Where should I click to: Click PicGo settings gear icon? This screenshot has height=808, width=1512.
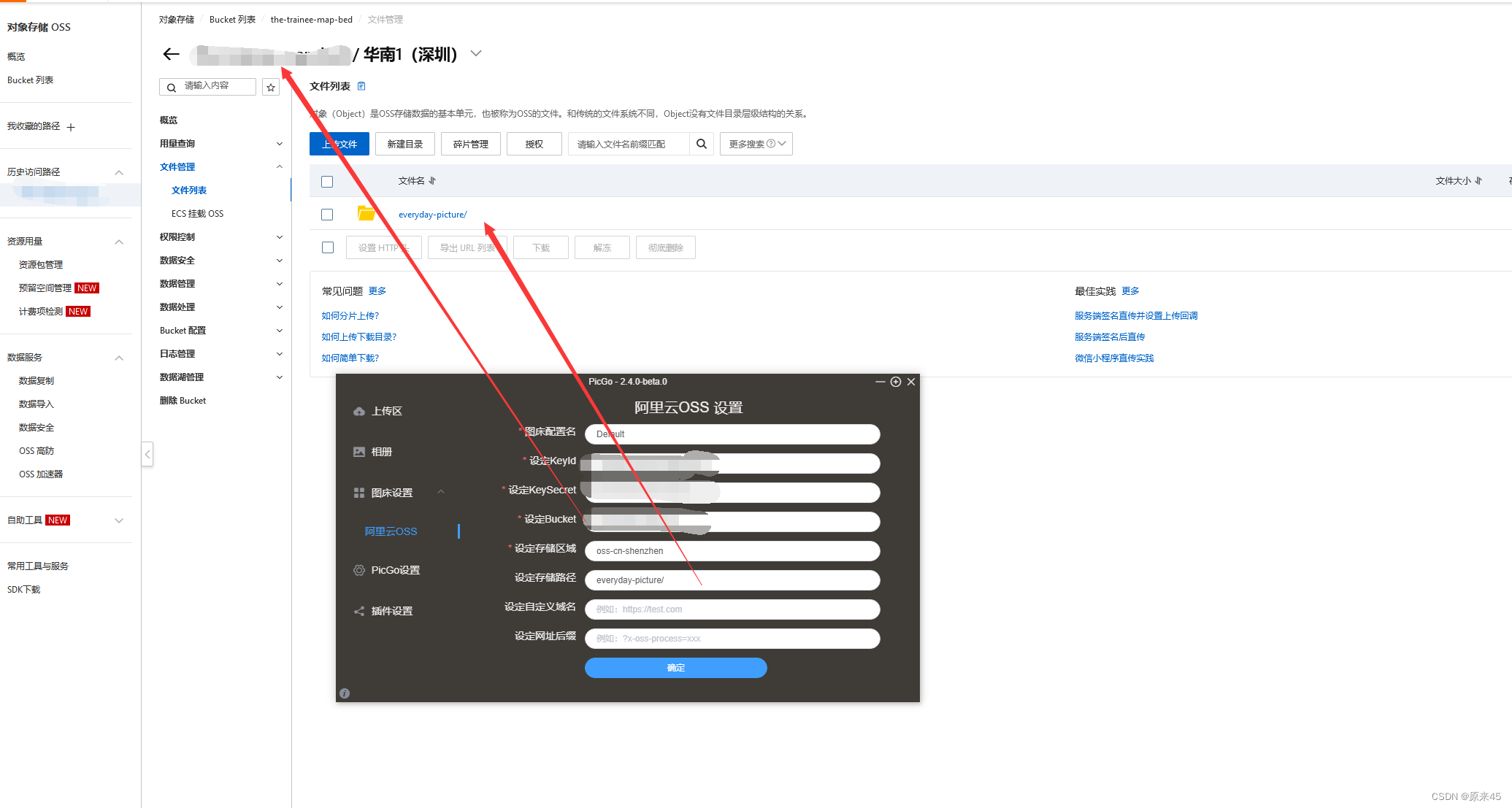pyautogui.click(x=358, y=570)
